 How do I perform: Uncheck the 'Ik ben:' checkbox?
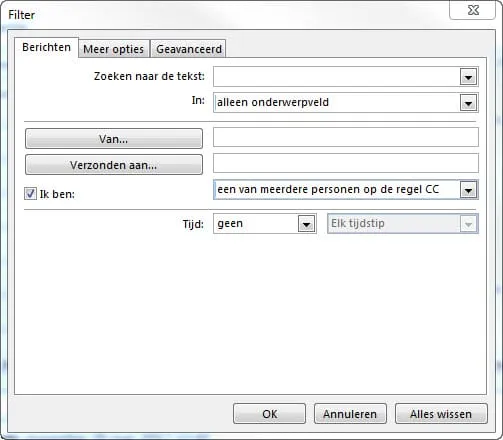coord(30,194)
